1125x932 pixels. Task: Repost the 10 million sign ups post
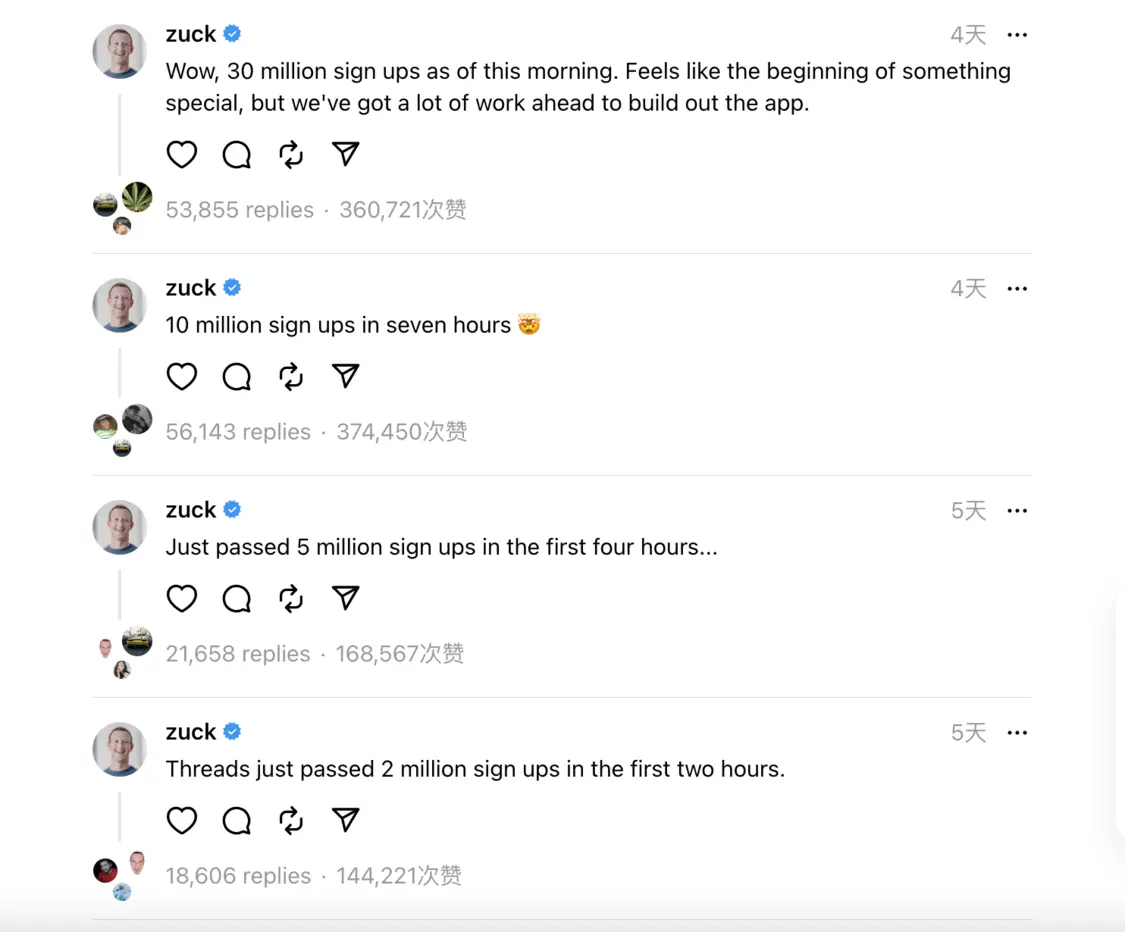[291, 376]
